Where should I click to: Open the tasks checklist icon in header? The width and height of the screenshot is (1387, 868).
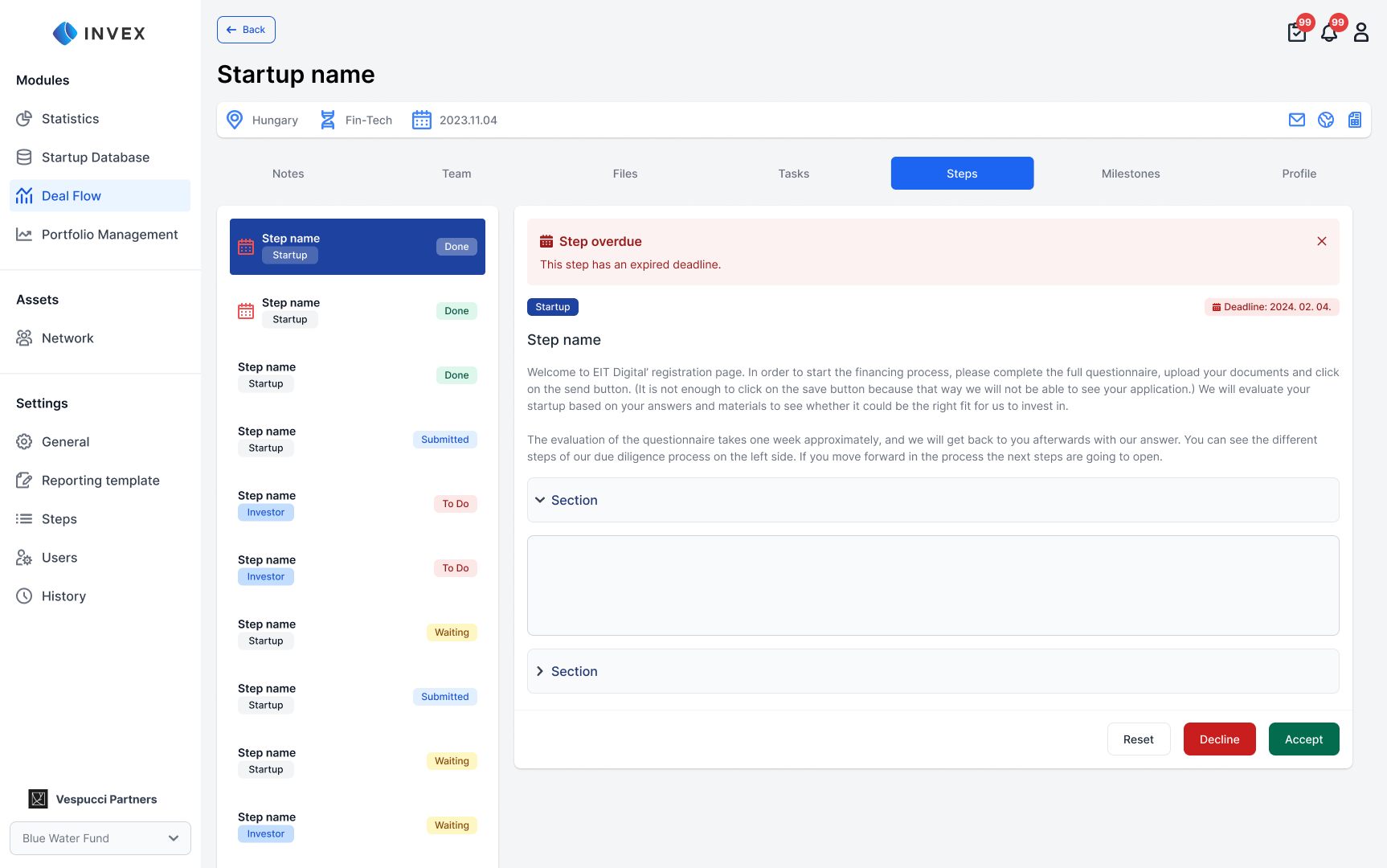coord(1296,32)
